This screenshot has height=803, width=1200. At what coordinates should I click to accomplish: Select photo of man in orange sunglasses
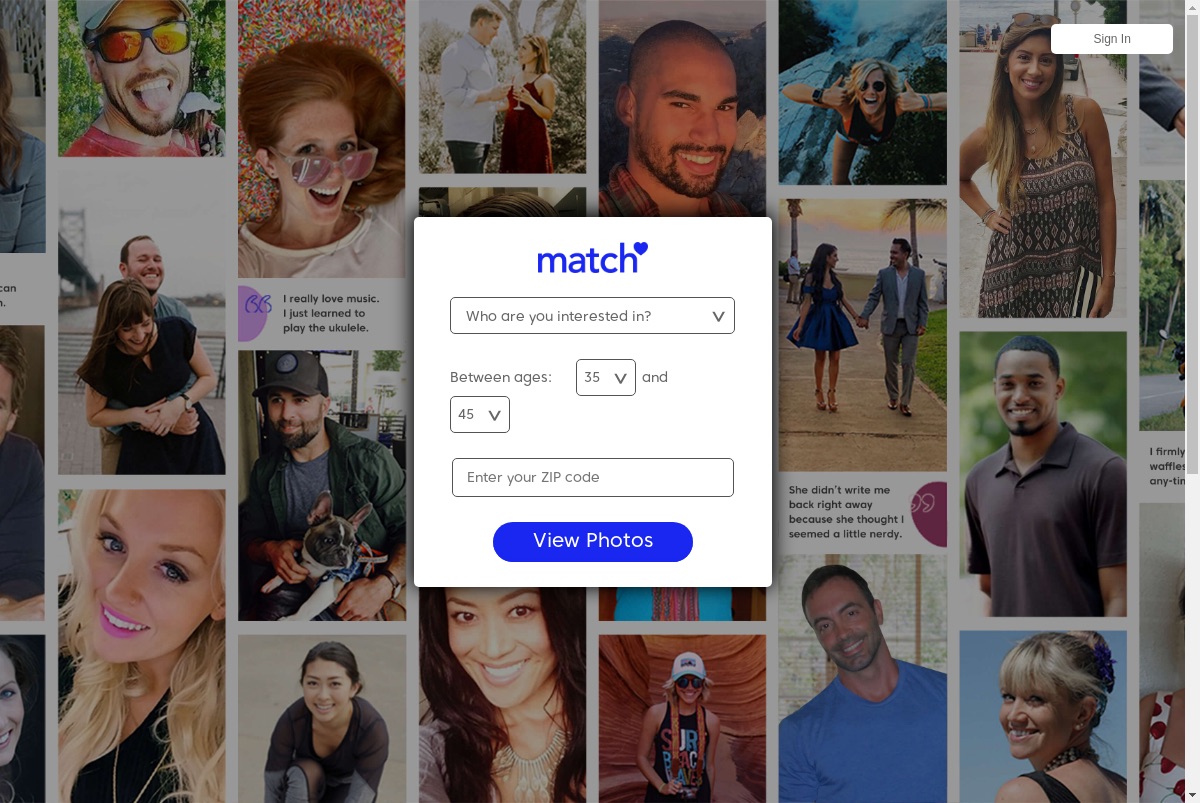(140, 78)
